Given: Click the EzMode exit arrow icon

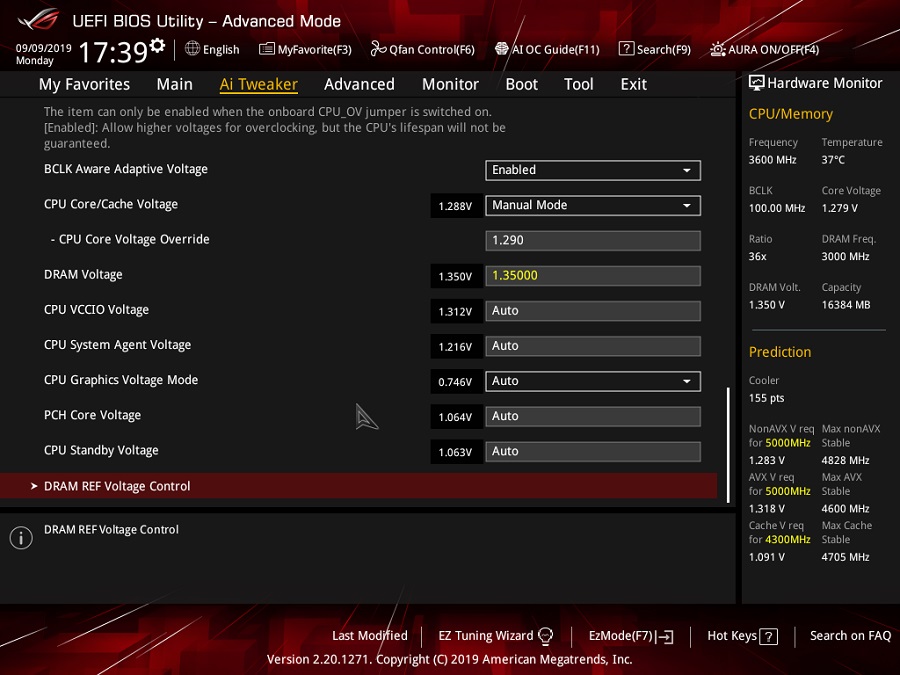Looking at the screenshot, I should [x=665, y=637].
